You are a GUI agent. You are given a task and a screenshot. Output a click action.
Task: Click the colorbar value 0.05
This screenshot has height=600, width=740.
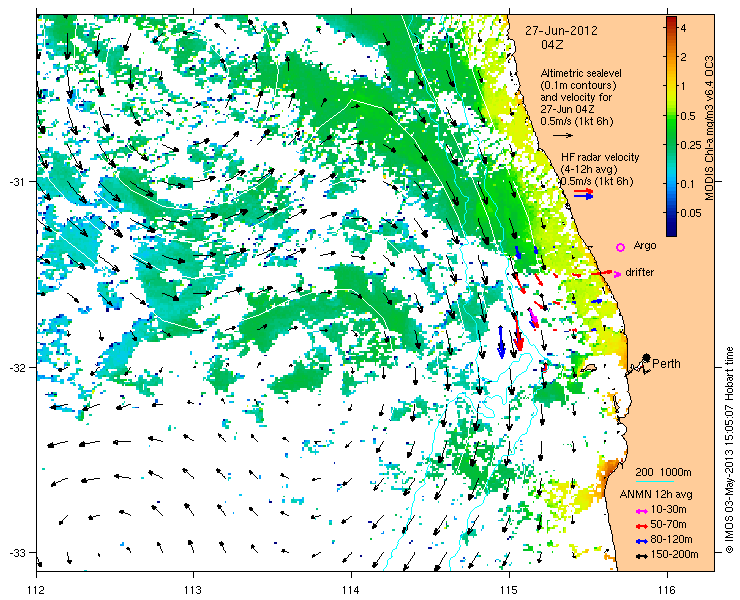point(690,213)
